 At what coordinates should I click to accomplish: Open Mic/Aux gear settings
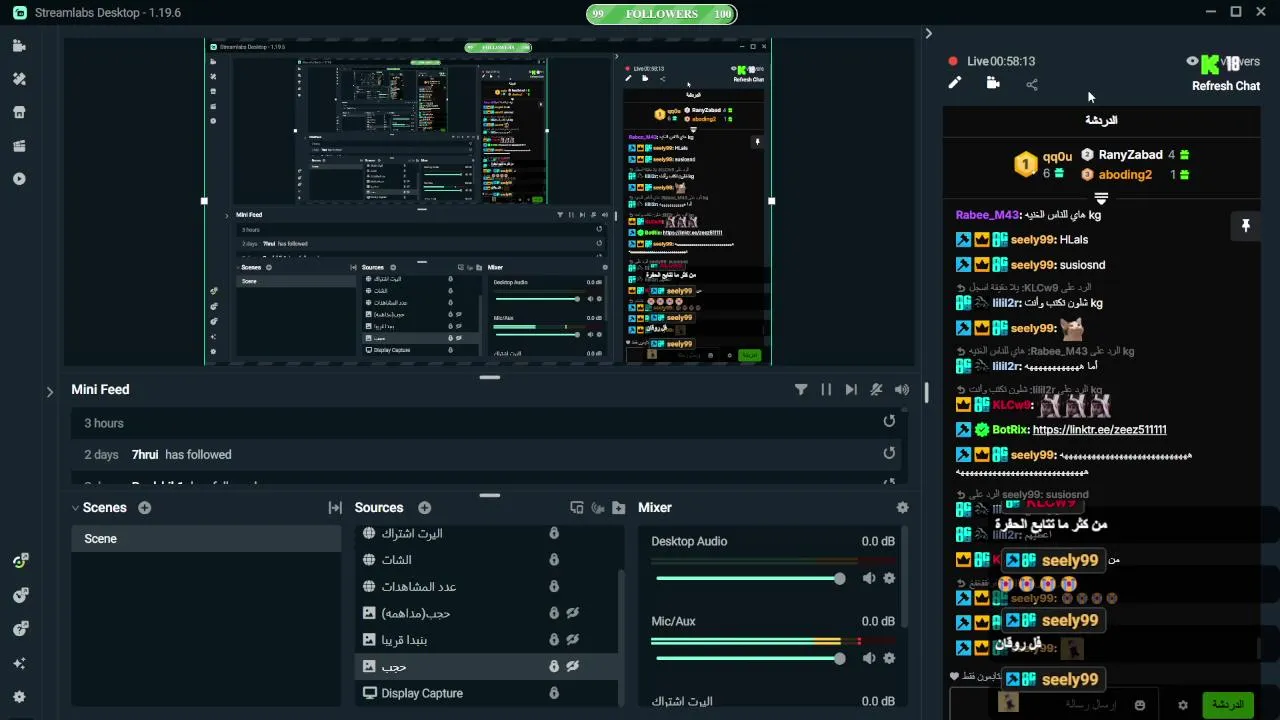click(889, 658)
